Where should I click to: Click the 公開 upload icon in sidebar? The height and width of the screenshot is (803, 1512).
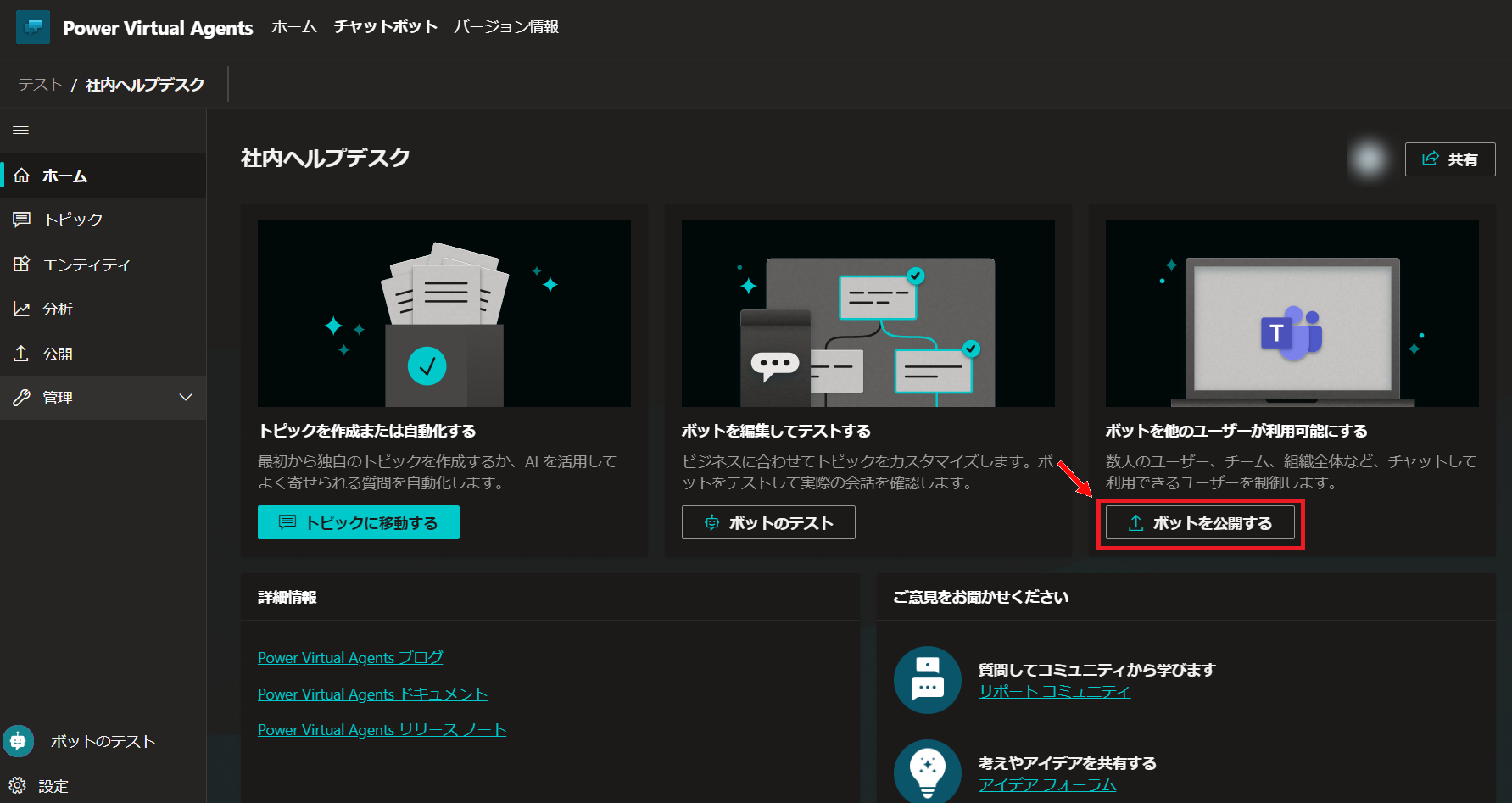[22, 353]
